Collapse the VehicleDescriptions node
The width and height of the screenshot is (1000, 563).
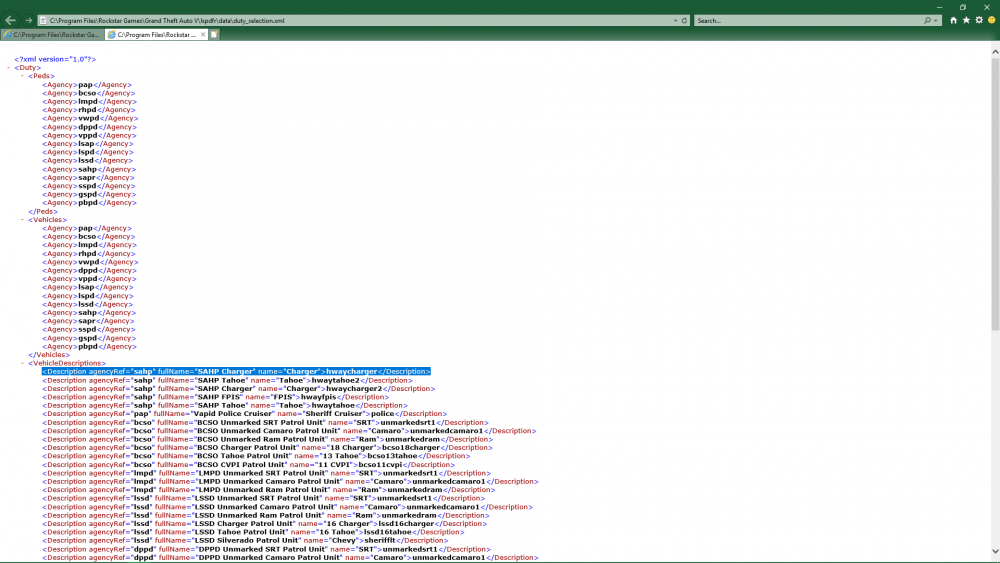[22, 363]
